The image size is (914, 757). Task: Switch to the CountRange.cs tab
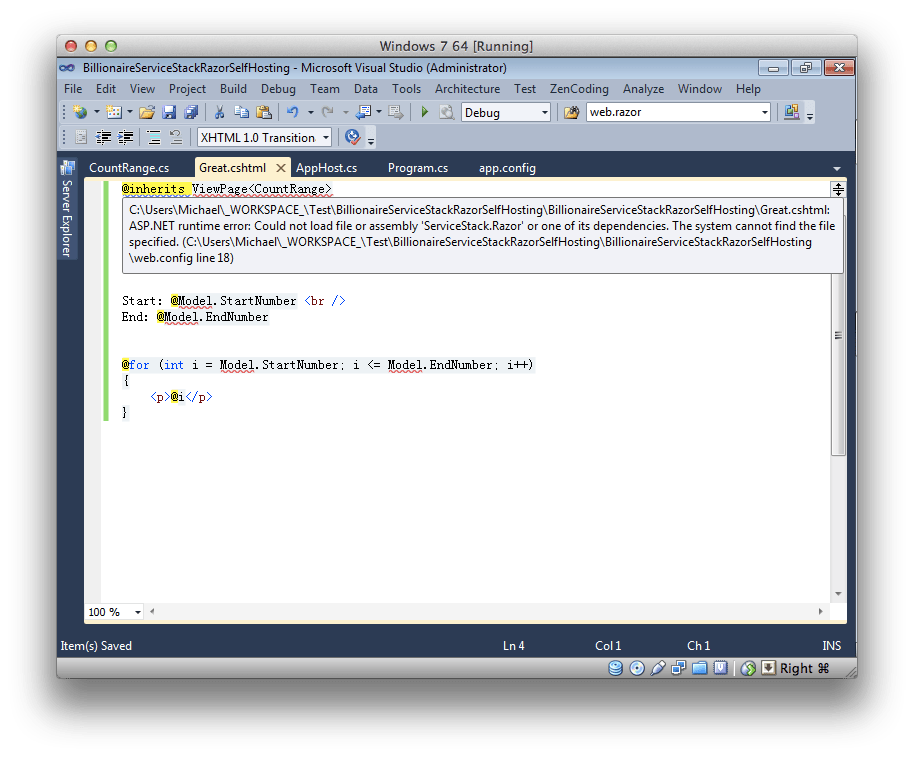tap(129, 168)
